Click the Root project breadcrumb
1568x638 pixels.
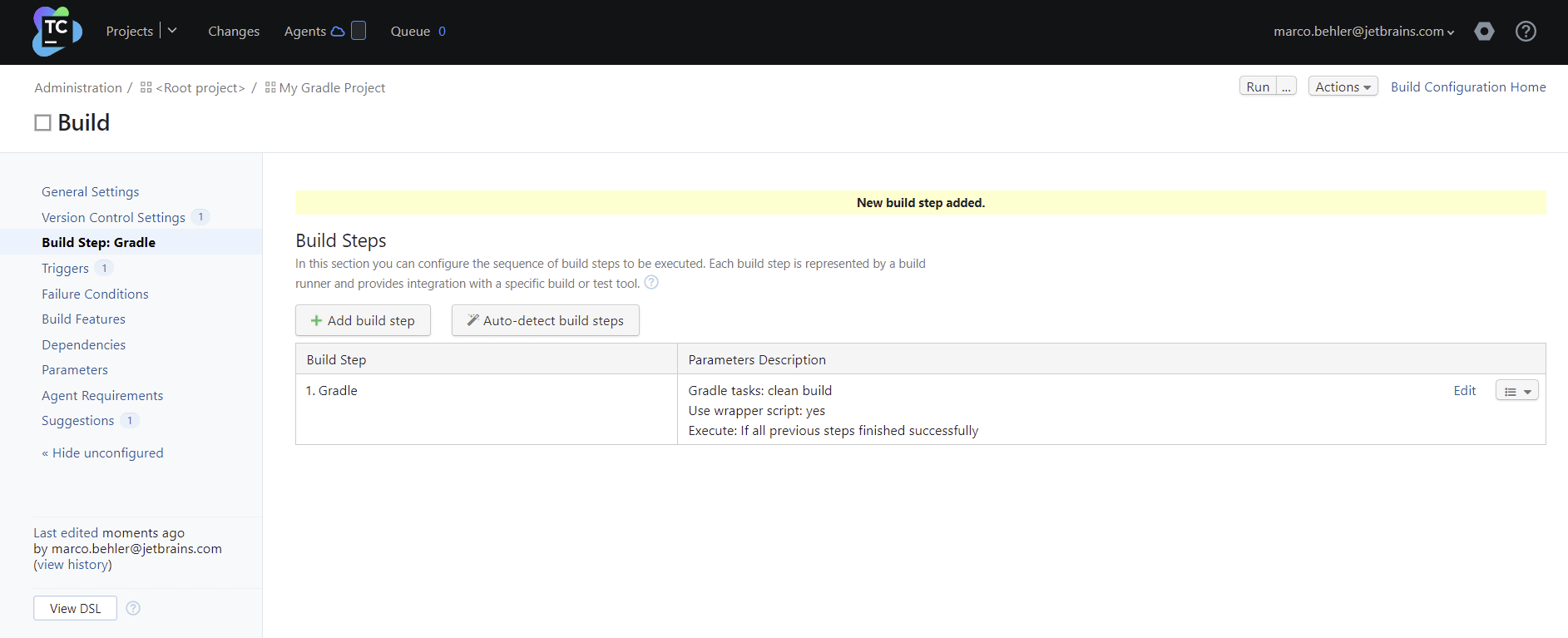[200, 88]
